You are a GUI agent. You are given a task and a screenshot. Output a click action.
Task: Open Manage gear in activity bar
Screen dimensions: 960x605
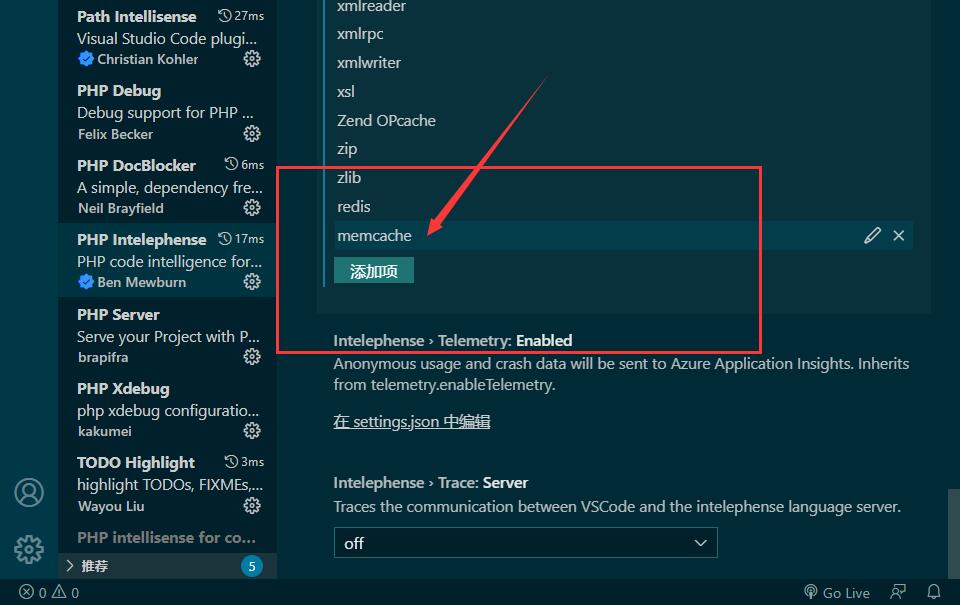(x=29, y=549)
